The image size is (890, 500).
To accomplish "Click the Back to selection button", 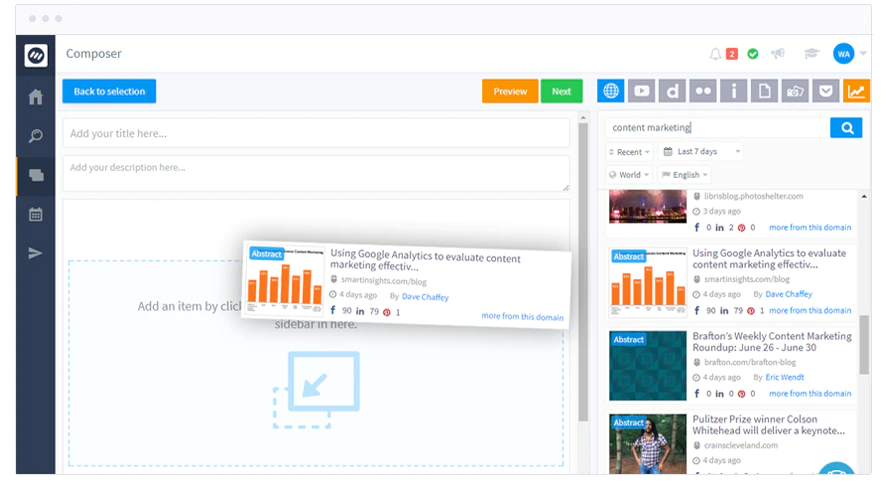I will click(109, 91).
